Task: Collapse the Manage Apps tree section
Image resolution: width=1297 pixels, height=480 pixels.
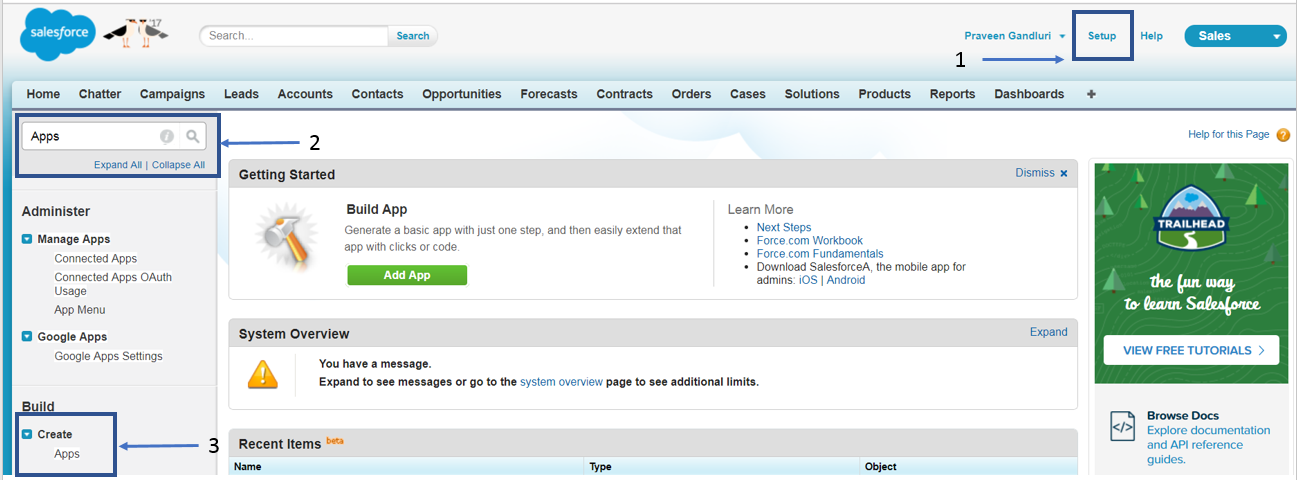Action: (27, 239)
